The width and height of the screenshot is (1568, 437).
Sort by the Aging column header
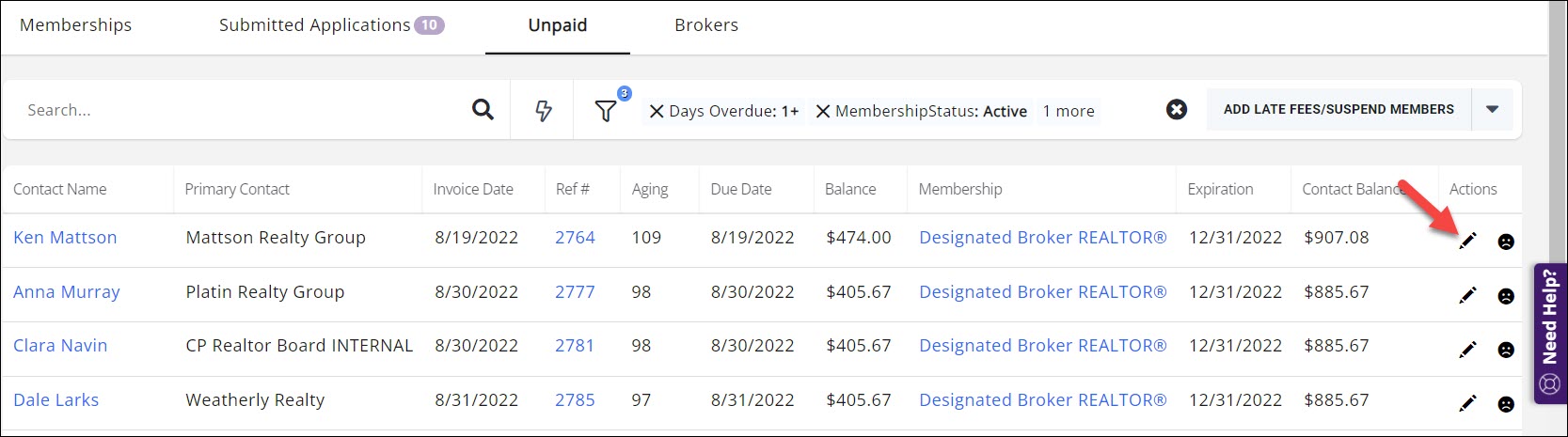pyautogui.click(x=650, y=189)
